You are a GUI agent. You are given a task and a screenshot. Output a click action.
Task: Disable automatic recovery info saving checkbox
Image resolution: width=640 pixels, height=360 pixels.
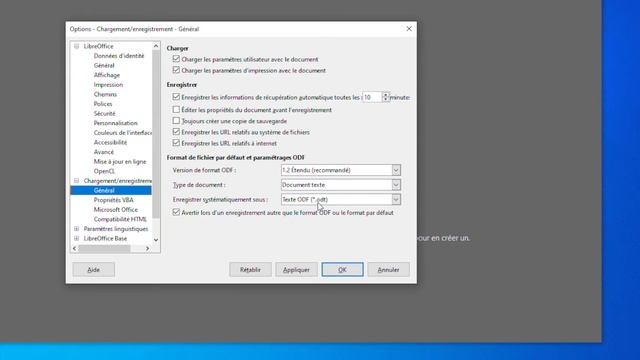(x=176, y=97)
